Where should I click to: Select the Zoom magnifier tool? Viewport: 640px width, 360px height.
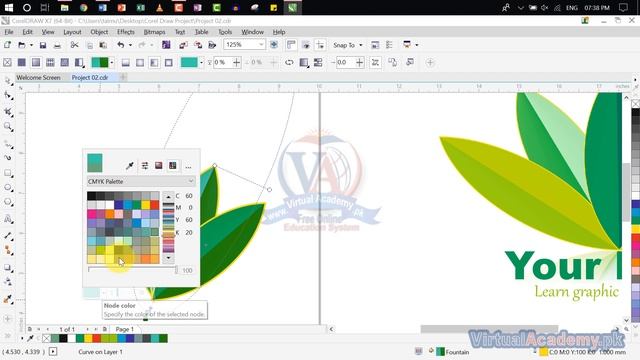pyautogui.click(x=8, y=127)
